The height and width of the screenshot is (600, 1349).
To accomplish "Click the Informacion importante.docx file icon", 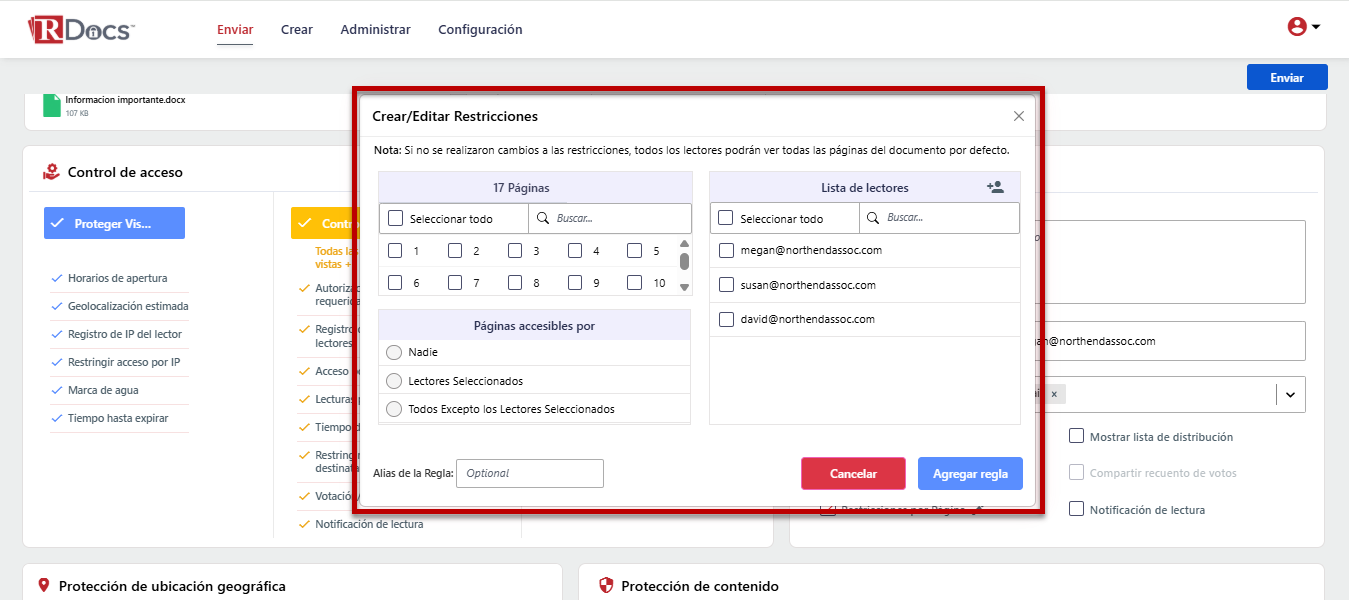I will (52, 105).
